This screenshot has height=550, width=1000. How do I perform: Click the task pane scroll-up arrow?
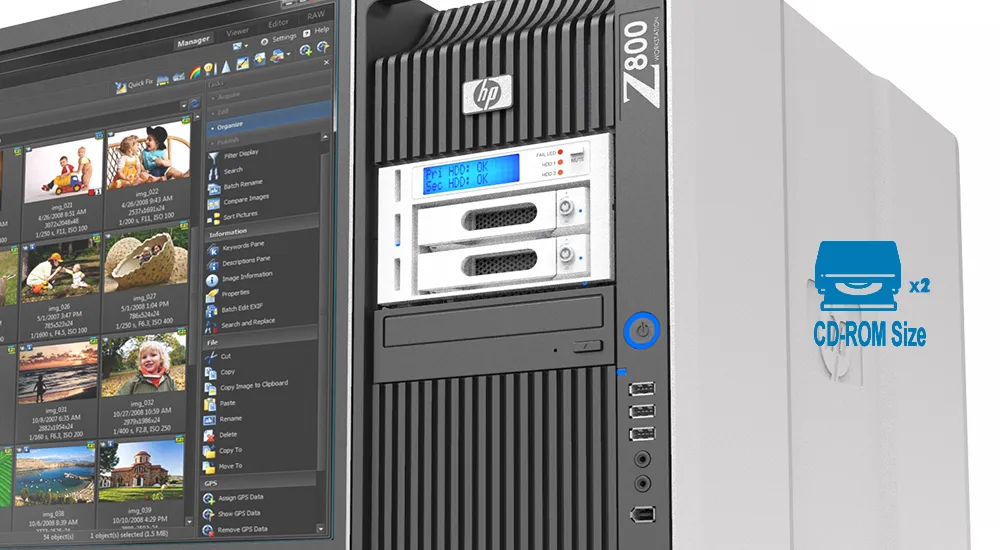coord(325,137)
